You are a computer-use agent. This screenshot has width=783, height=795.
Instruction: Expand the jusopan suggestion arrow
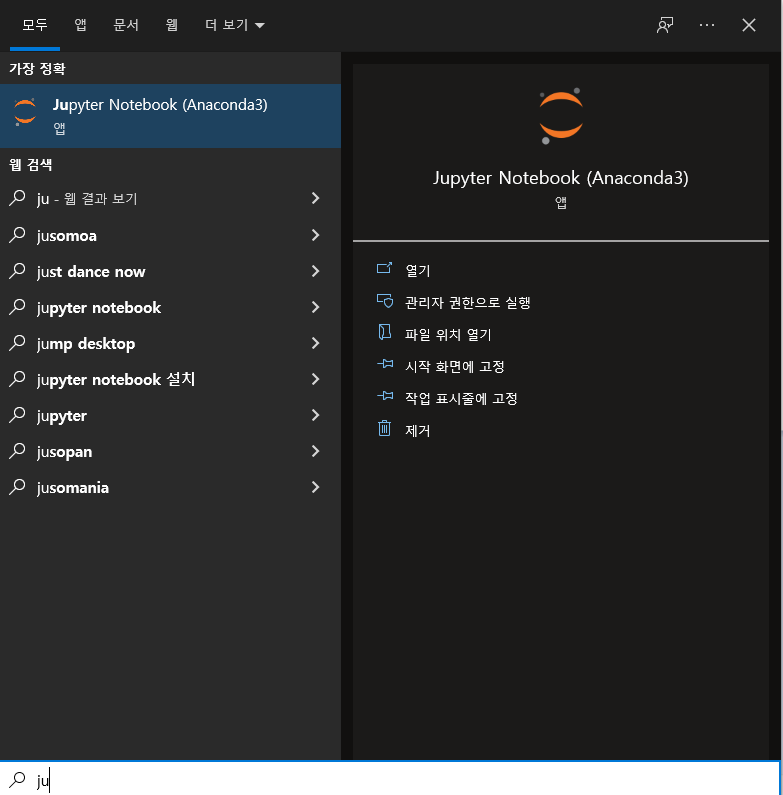315,451
